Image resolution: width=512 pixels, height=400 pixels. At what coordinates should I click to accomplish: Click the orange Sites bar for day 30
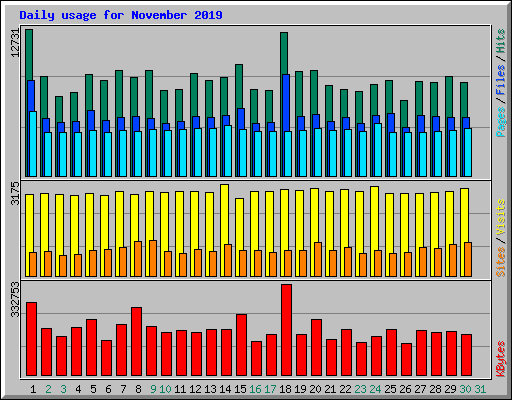[x=468, y=259]
